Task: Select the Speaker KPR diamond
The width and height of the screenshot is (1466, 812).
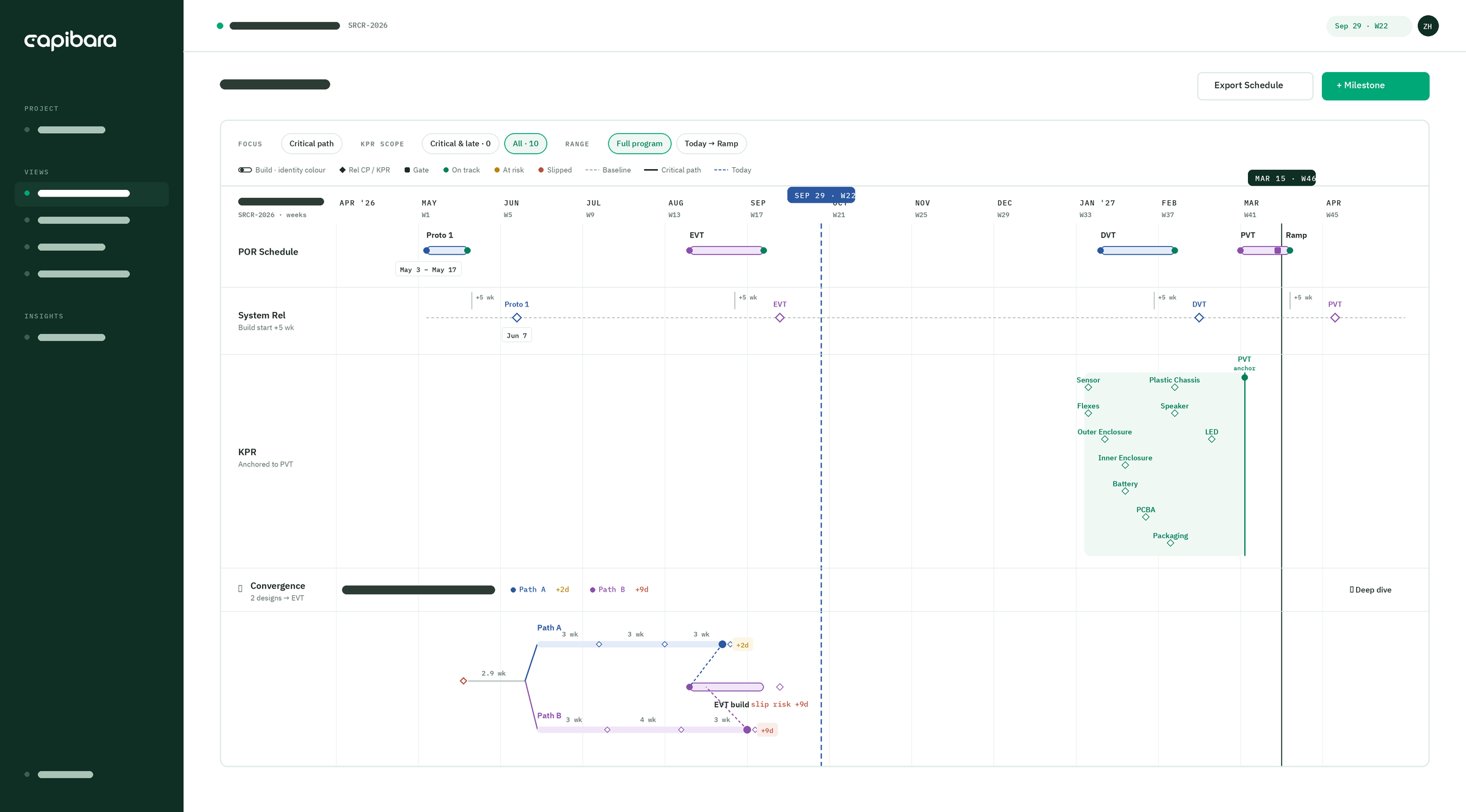Action: (1175, 413)
